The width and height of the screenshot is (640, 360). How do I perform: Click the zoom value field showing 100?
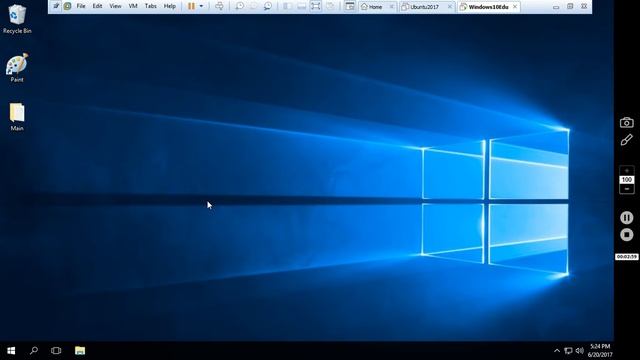click(627, 180)
